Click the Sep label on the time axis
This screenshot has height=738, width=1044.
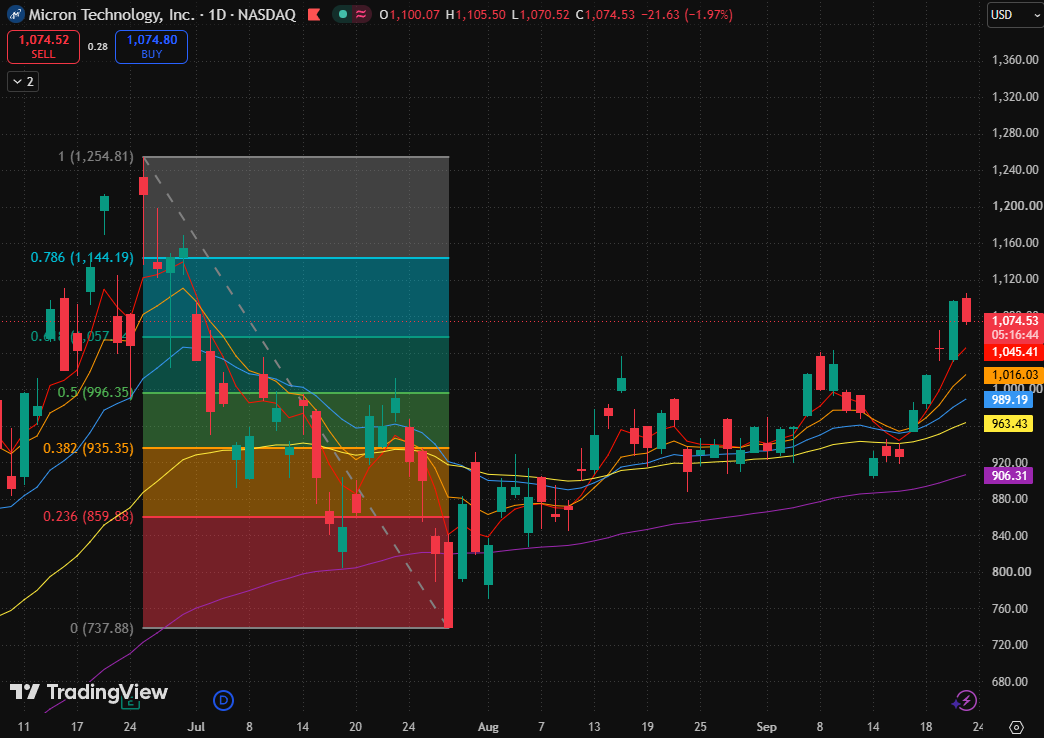coord(766,727)
